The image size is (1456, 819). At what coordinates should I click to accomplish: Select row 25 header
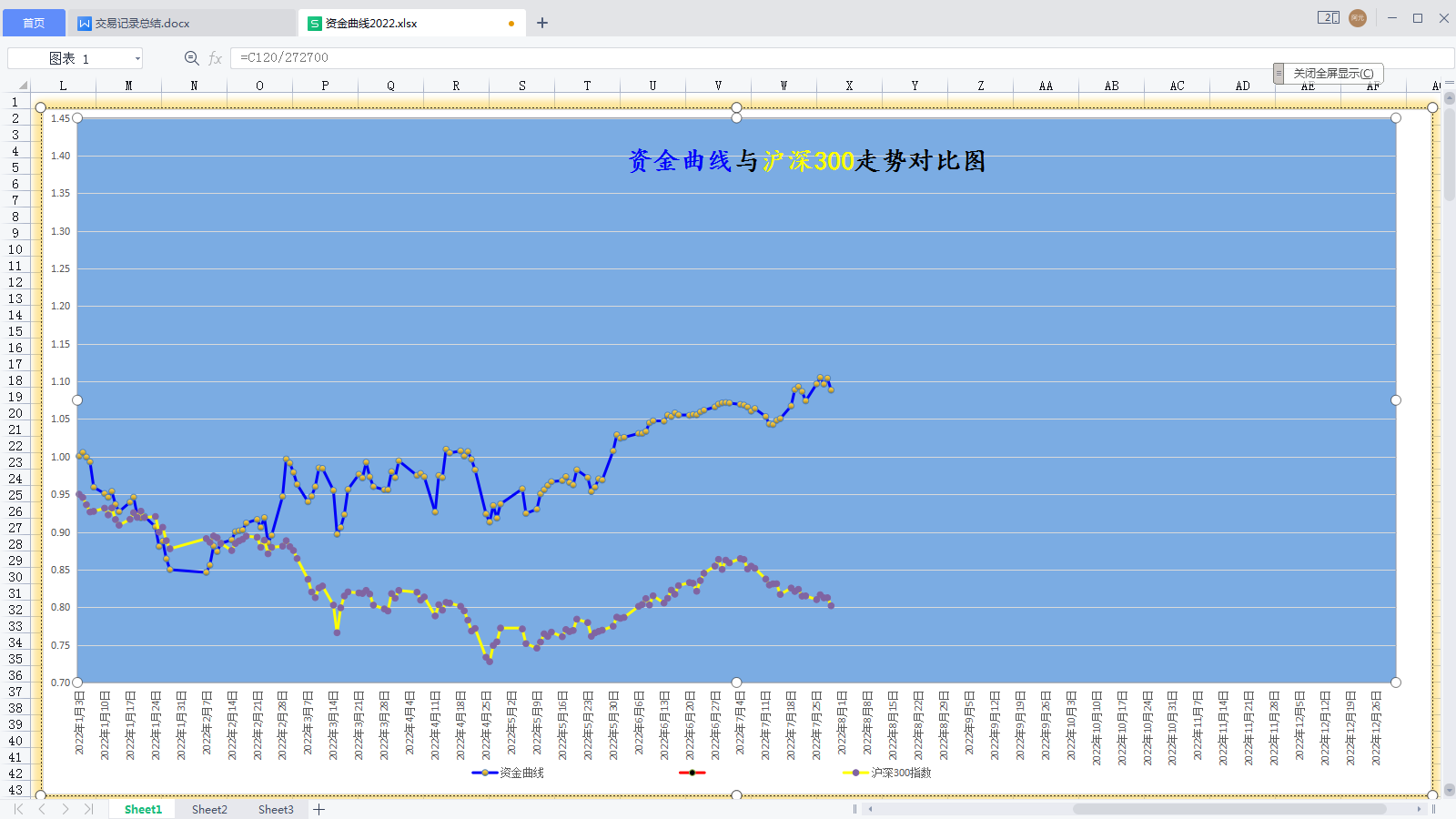[x=15, y=495]
